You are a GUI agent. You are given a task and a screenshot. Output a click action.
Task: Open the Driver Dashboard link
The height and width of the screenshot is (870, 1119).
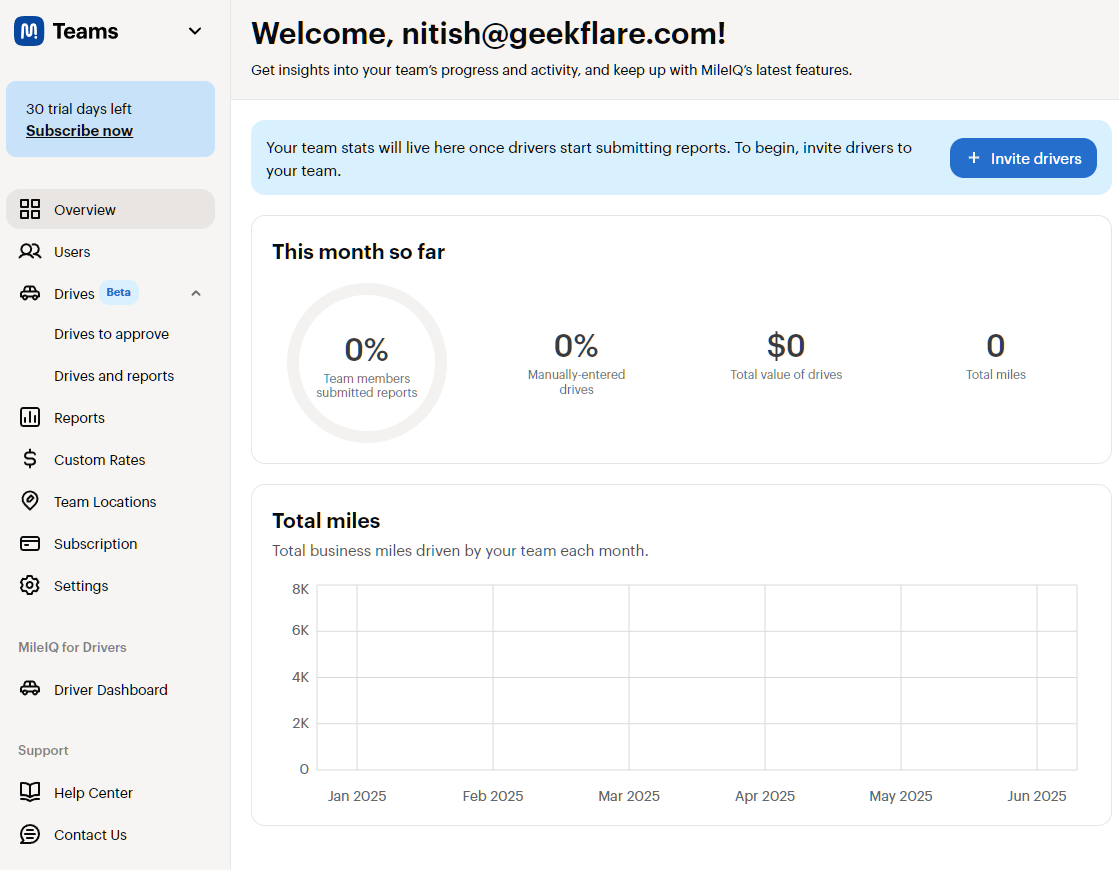tap(111, 690)
